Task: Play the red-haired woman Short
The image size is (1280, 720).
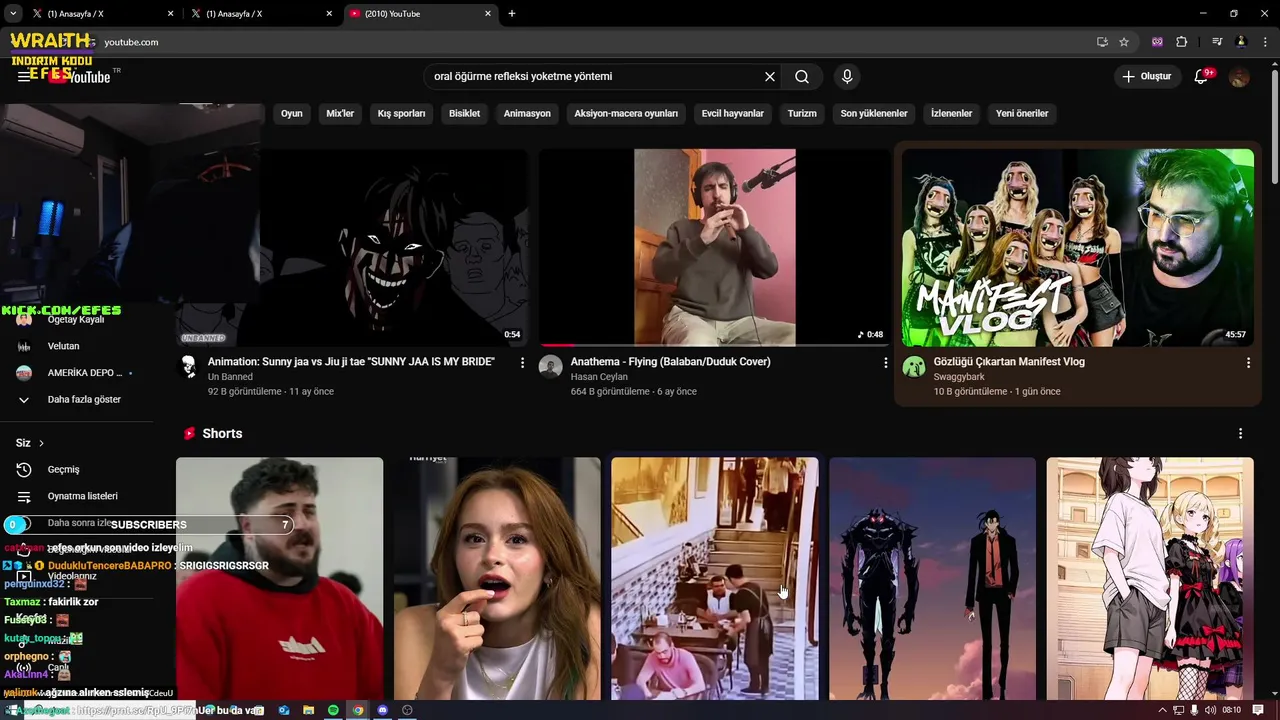Action: pos(497,579)
